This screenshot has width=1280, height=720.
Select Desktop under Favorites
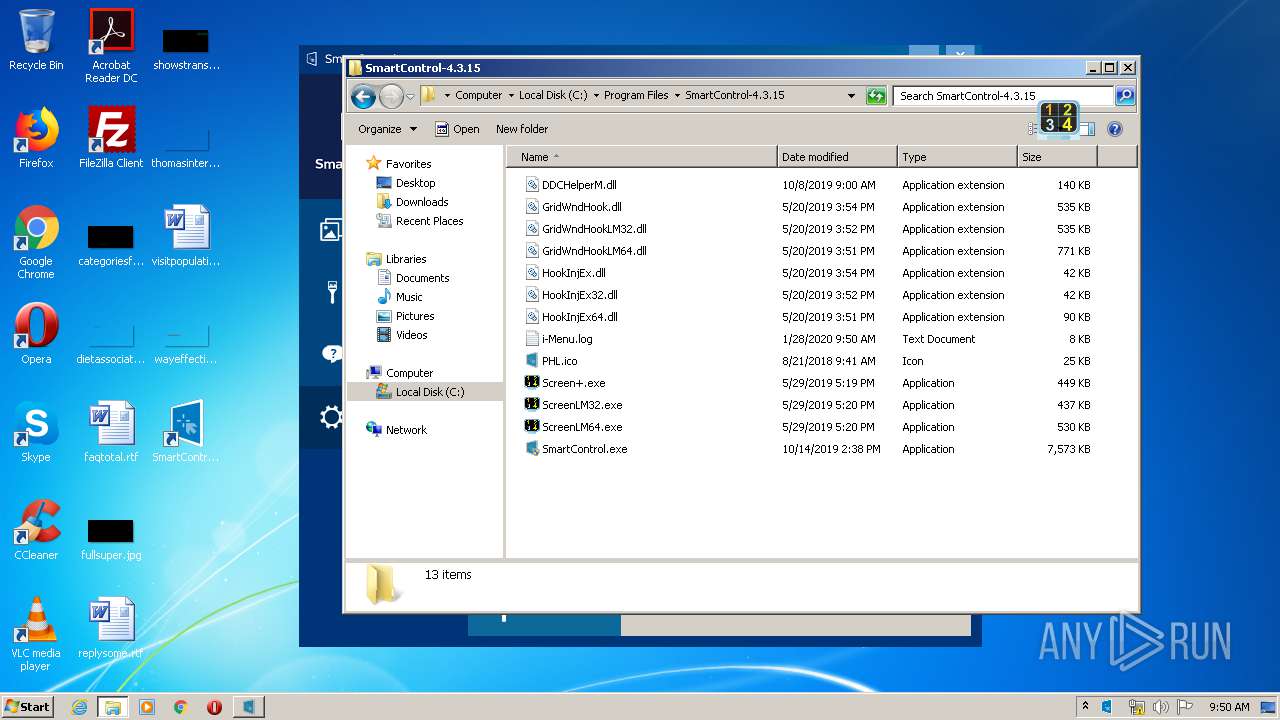pyautogui.click(x=415, y=183)
